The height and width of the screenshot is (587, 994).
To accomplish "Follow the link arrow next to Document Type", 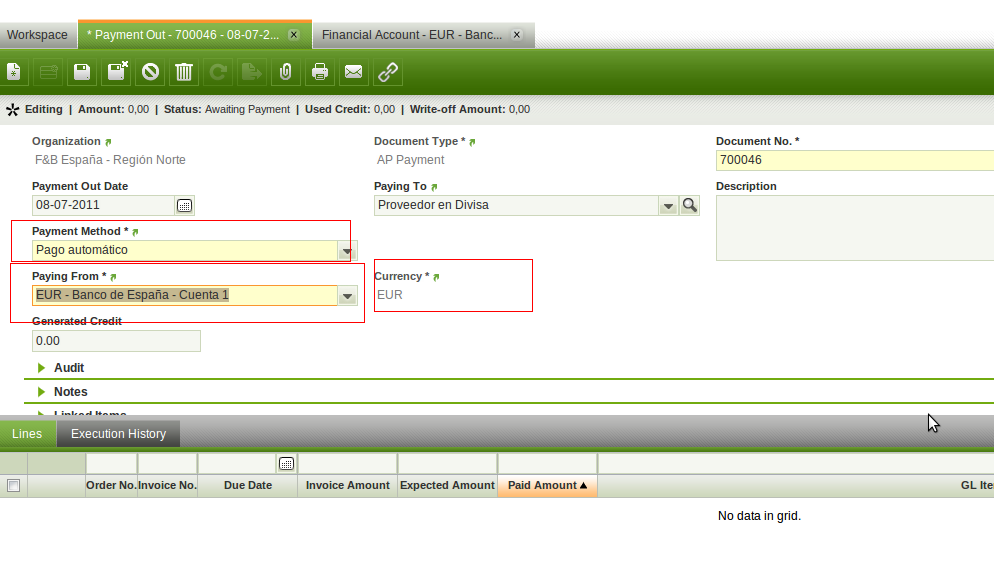I will [x=472, y=142].
